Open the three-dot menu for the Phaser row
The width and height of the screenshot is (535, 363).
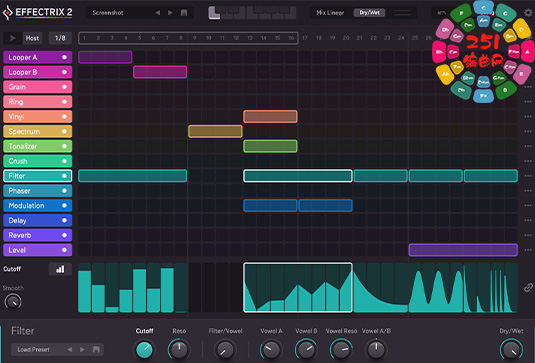[528, 191]
